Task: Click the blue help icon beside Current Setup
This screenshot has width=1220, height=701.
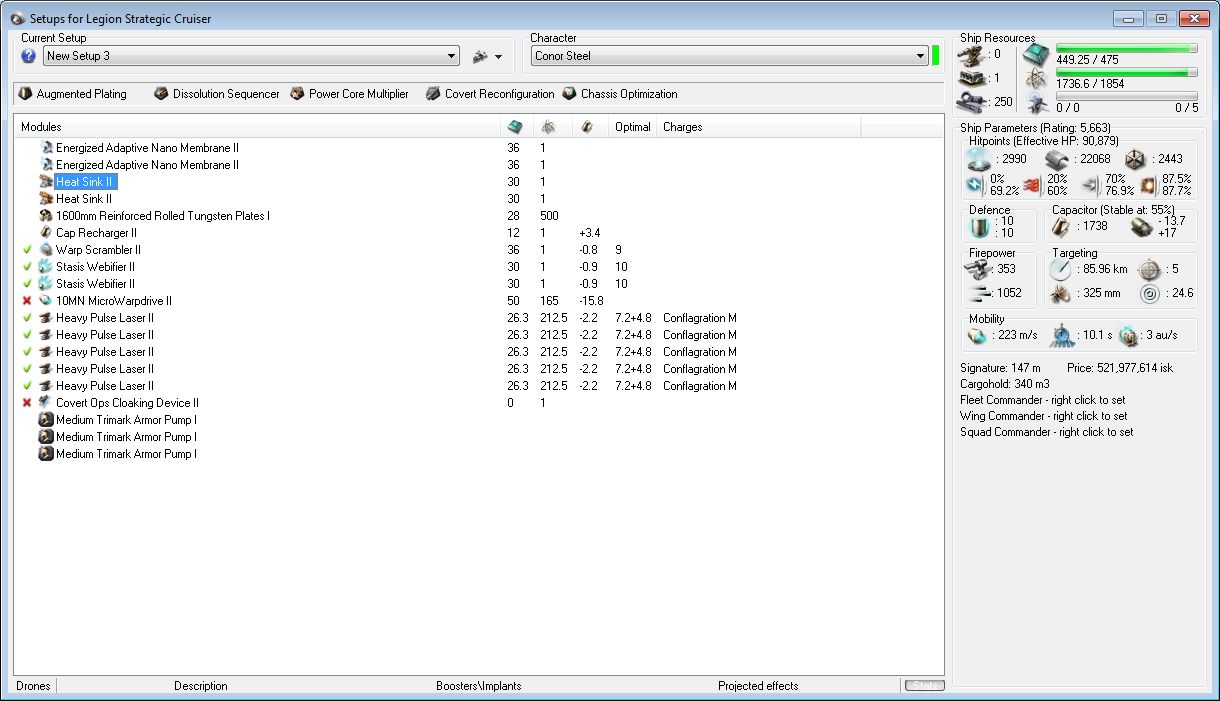Action: [x=29, y=56]
